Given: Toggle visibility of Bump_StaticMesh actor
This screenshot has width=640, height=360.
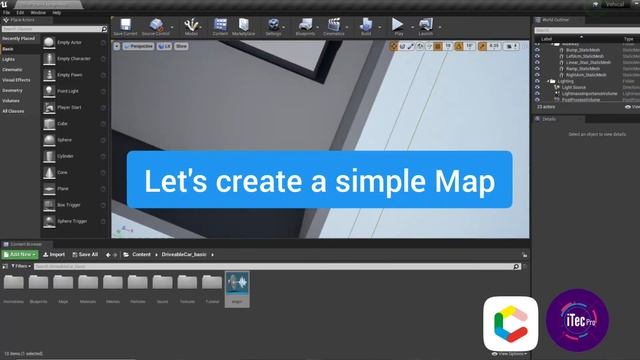Looking at the screenshot, I should pyautogui.click(x=537, y=50).
